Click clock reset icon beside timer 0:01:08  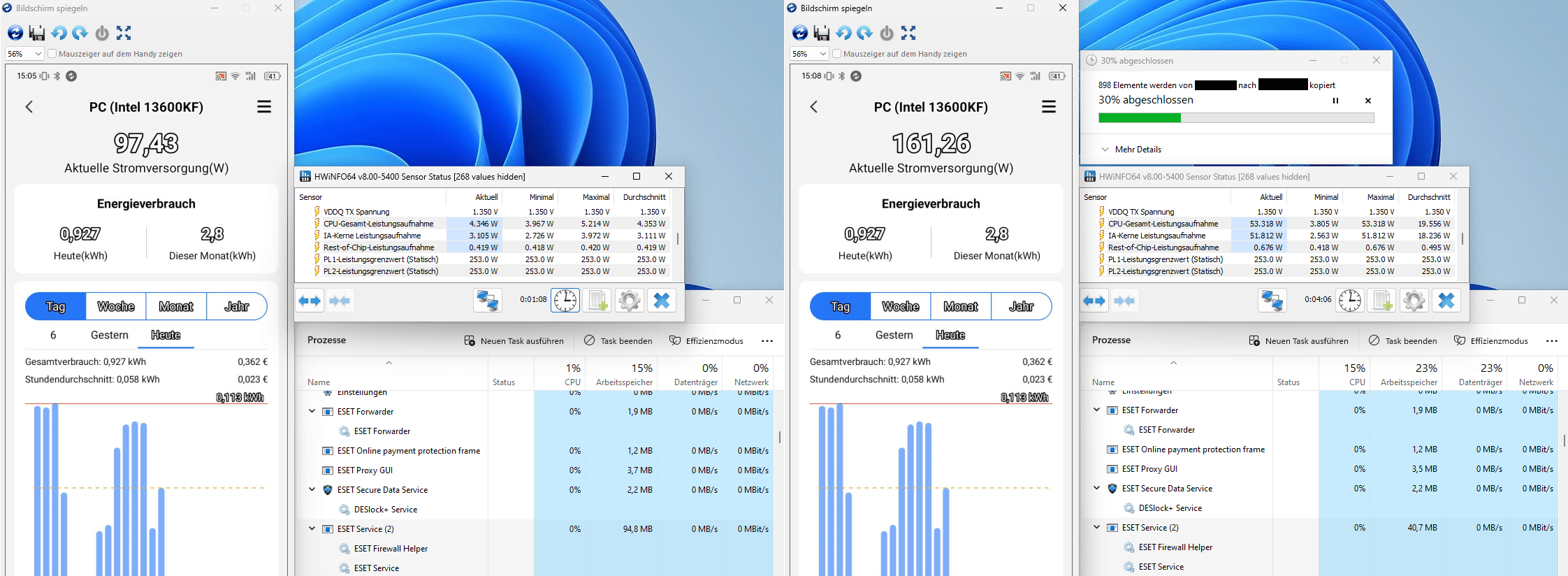click(x=565, y=301)
